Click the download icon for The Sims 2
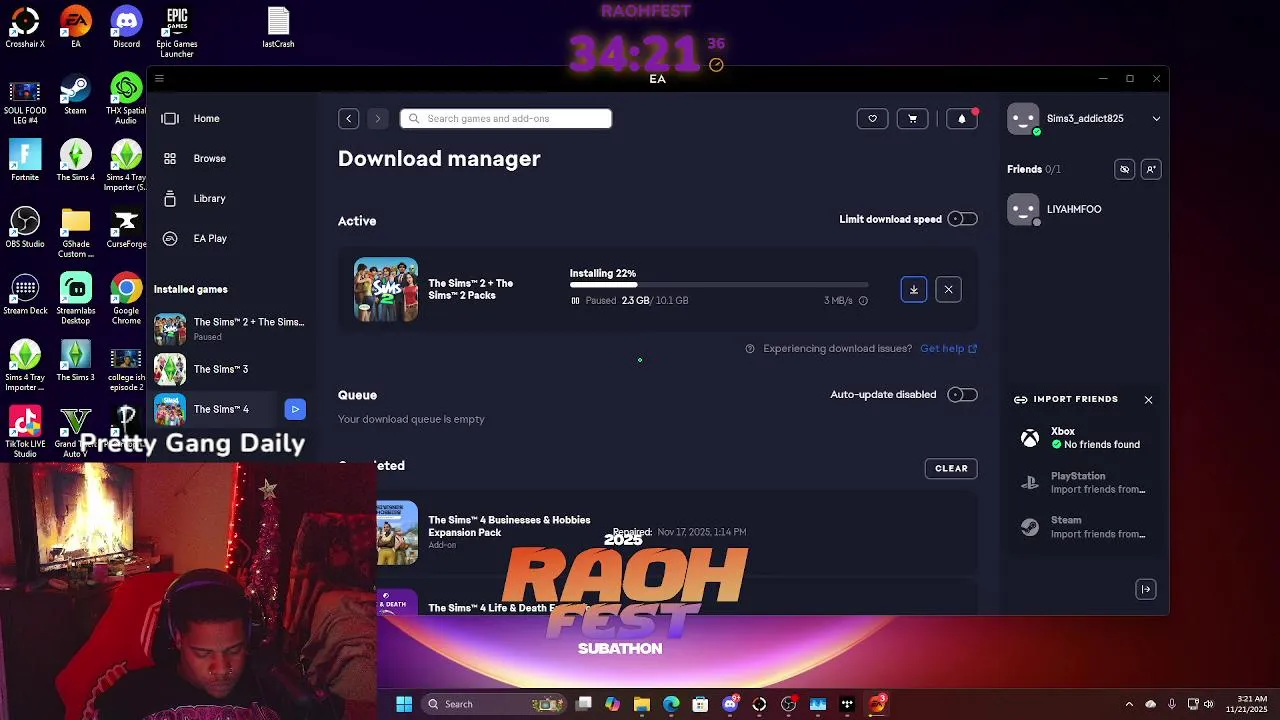Screen dimensions: 1280x720 tap(913, 290)
